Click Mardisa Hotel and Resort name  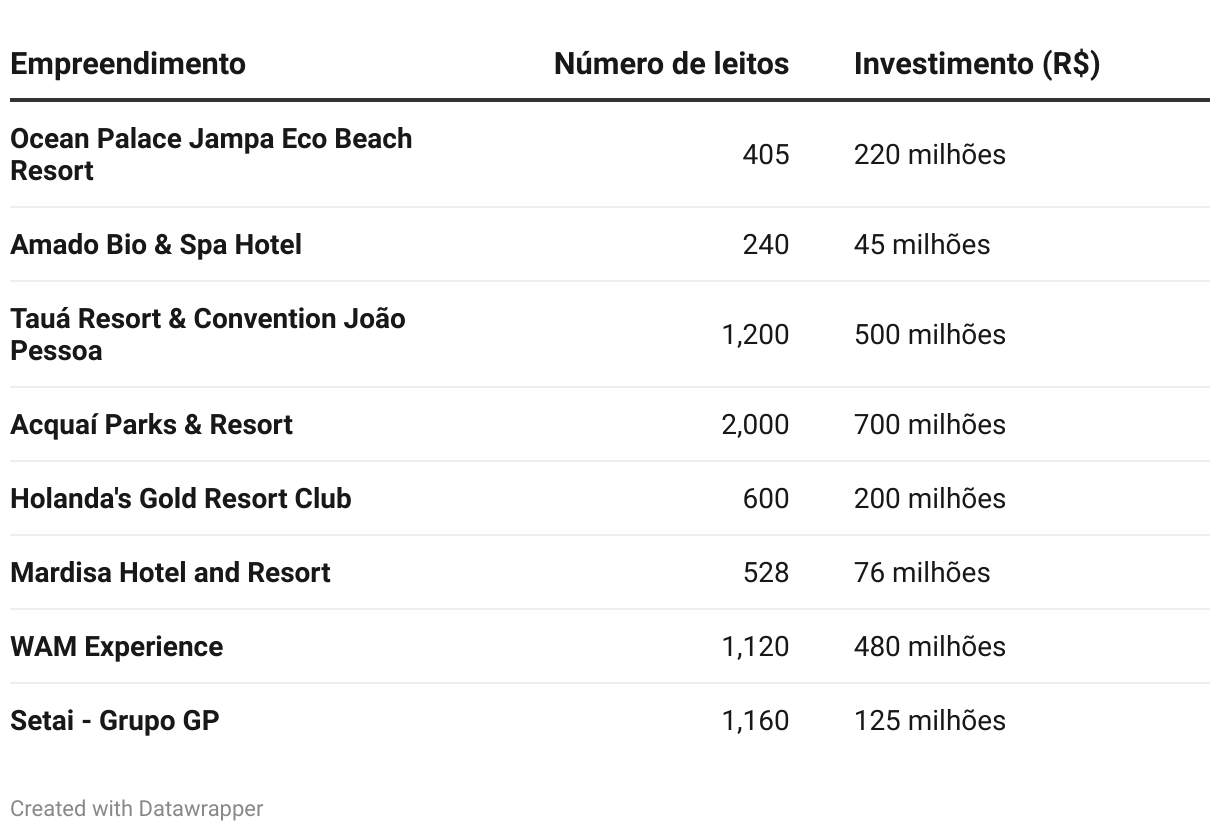tap(170, 572)
